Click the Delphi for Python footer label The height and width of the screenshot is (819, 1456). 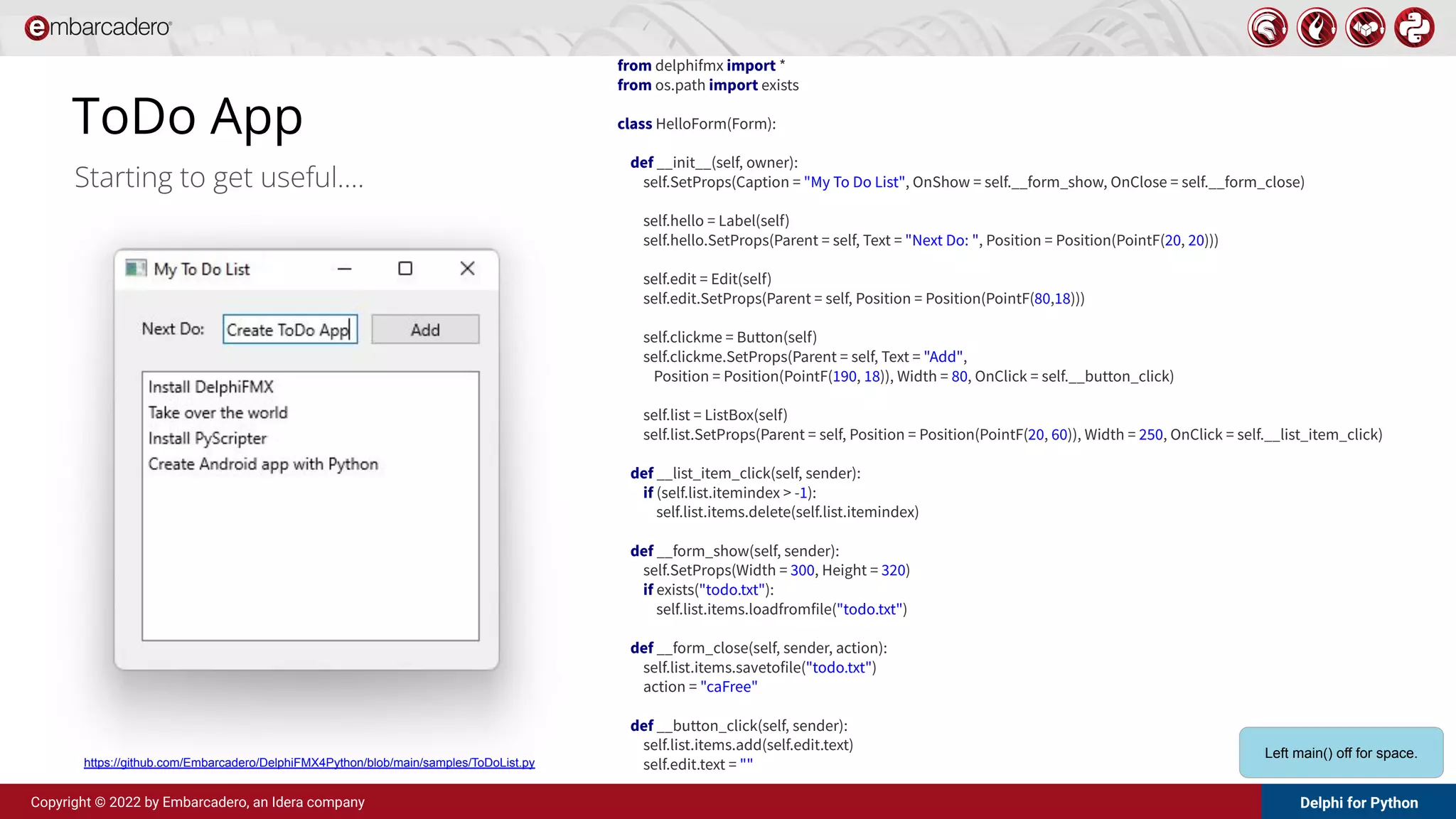click(x=1359, y=803)
